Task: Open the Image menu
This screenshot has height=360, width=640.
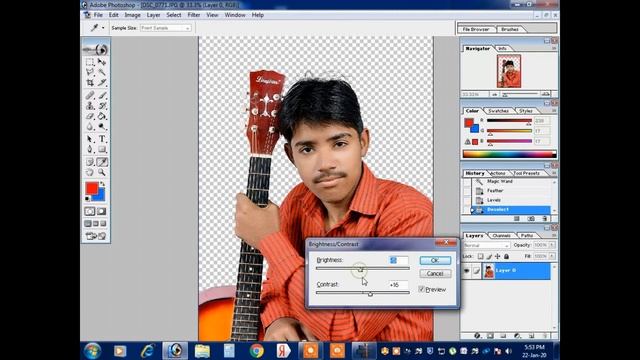Action: coord(133,15)
